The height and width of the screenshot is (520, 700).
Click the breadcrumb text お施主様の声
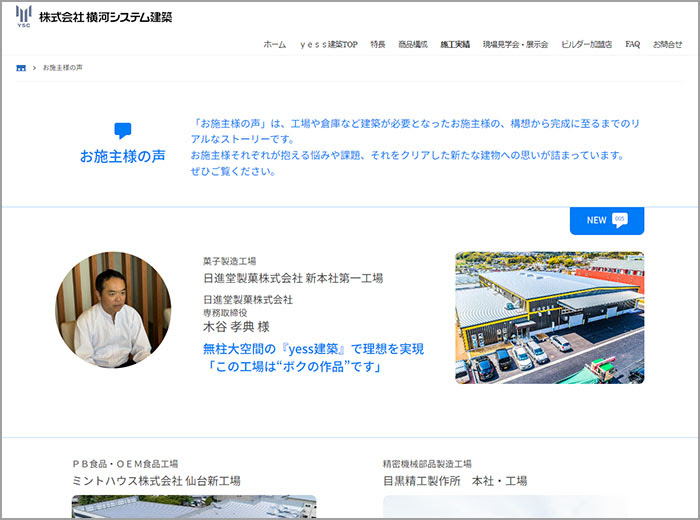62,68
